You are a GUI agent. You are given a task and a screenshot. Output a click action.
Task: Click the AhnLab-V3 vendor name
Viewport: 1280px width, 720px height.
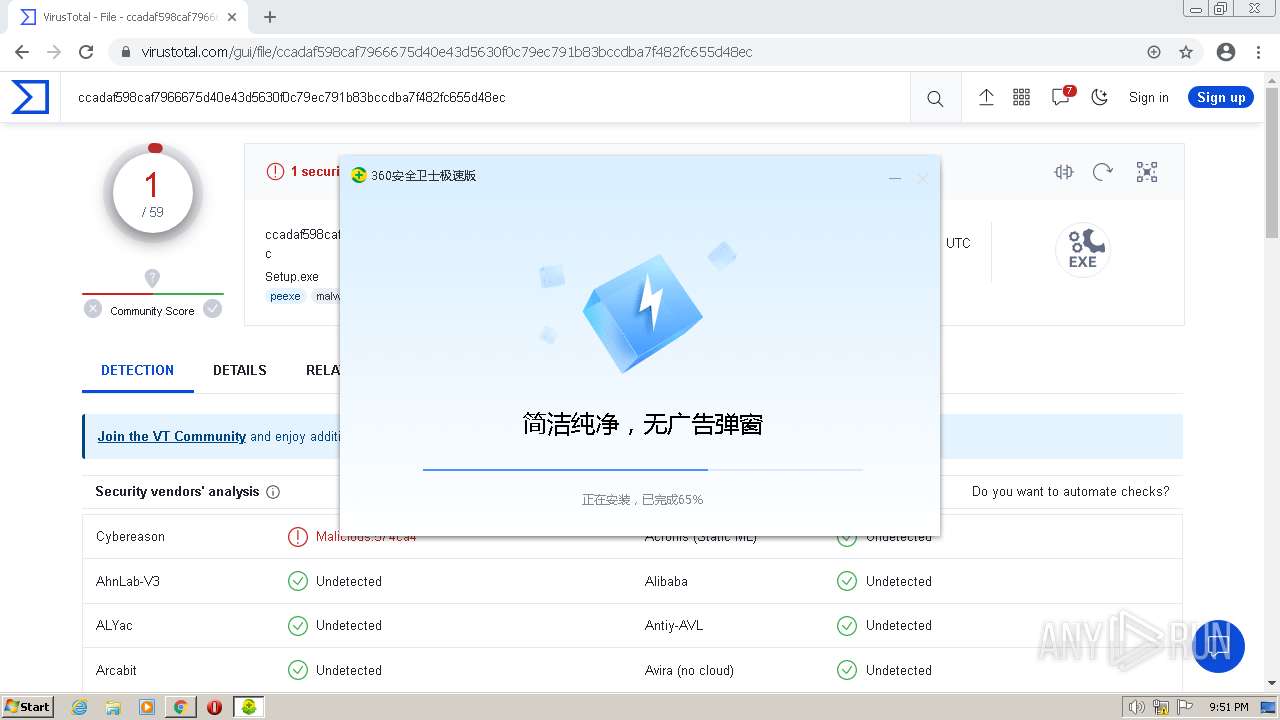pyautogui.click(x=127, y=581)
